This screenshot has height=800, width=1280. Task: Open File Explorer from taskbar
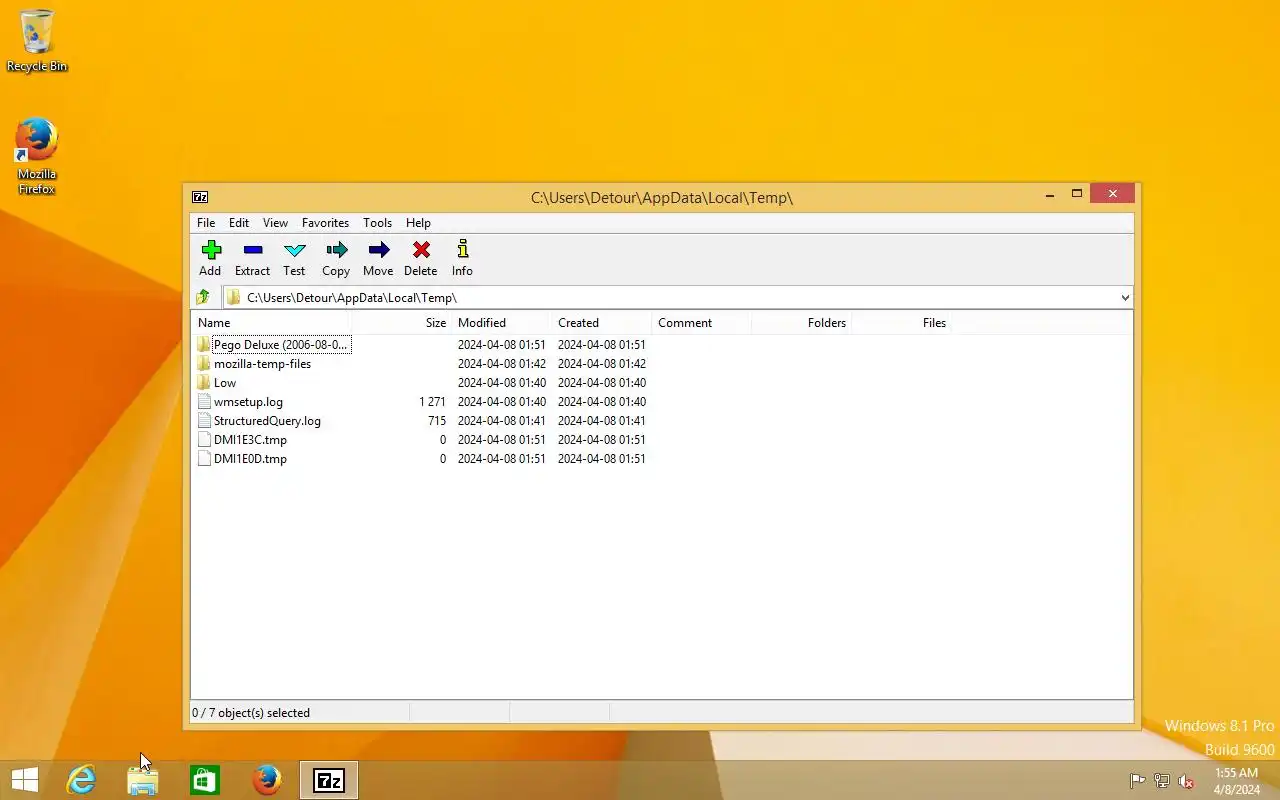click(x=143, y=780)
